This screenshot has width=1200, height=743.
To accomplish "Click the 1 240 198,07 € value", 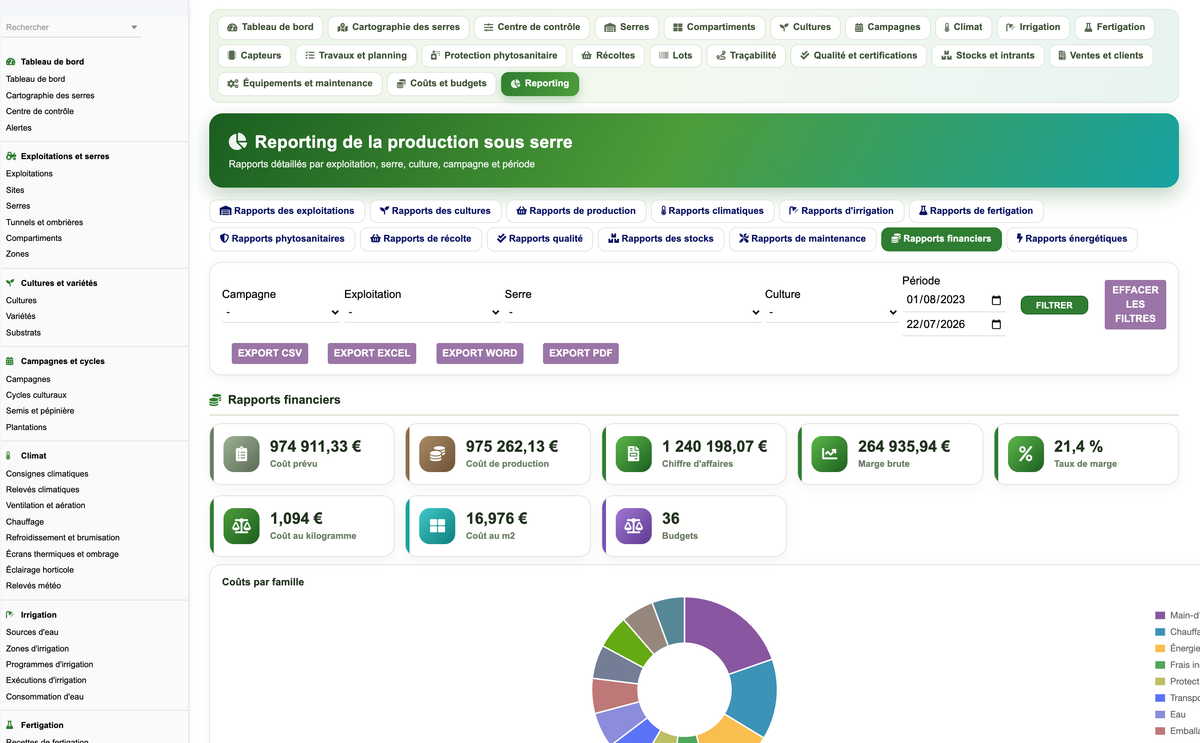I will pos(714,447).
